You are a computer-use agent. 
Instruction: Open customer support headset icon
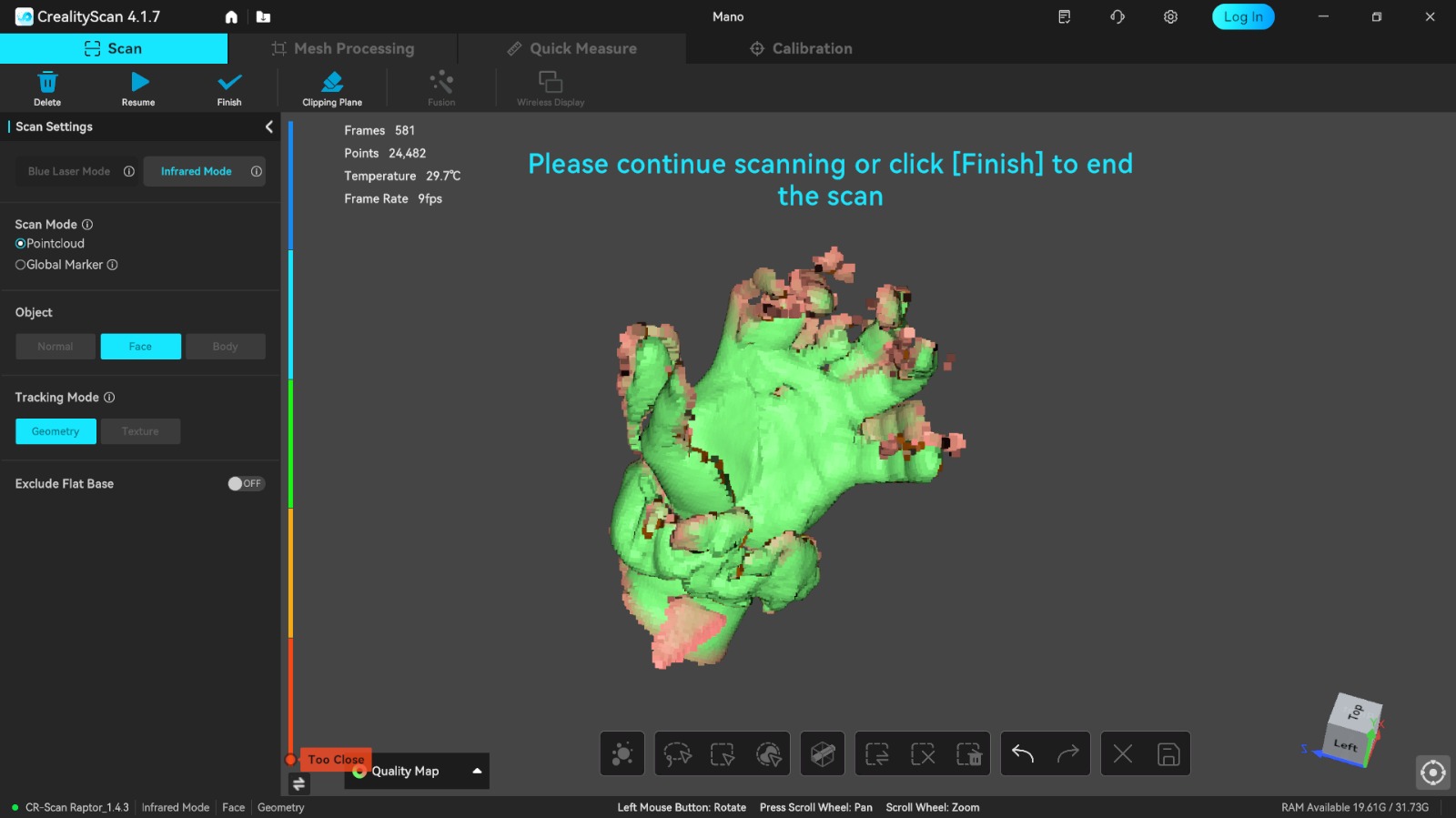coord(1117,17)
